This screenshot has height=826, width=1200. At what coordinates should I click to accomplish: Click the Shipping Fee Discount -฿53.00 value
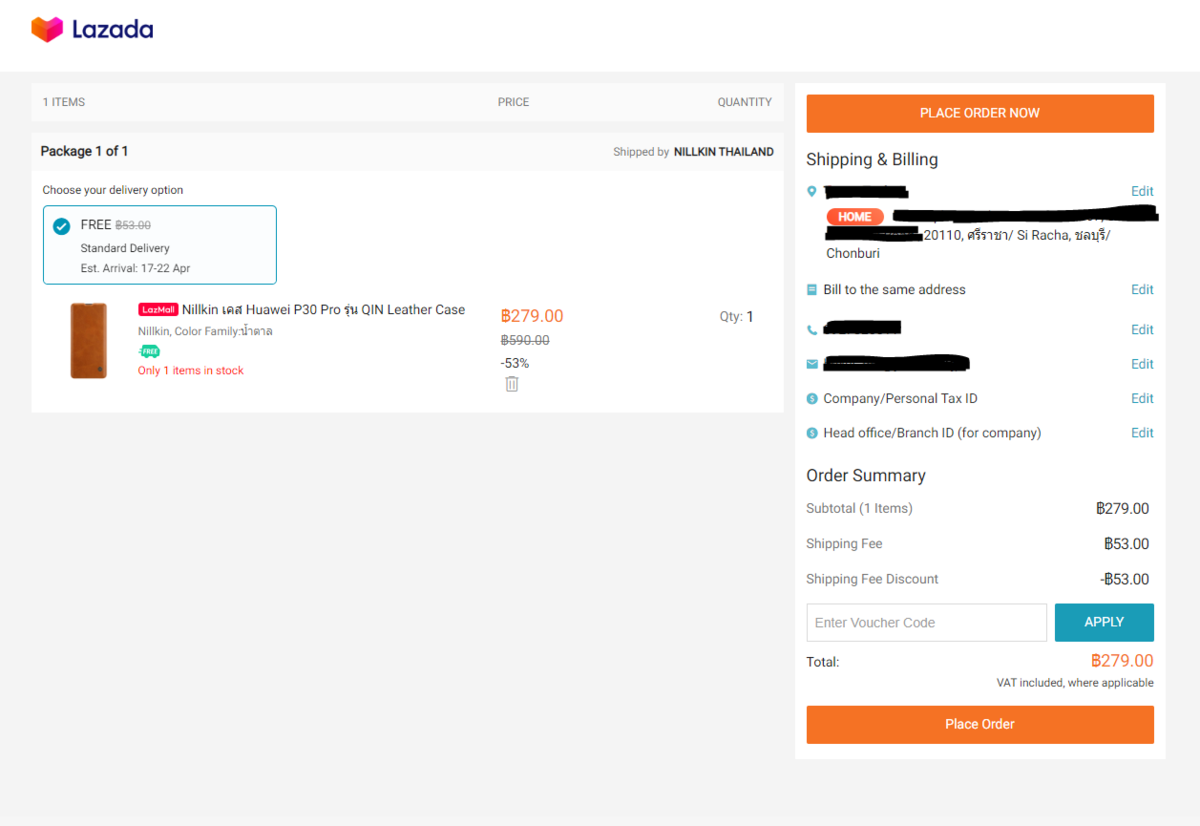pos(1125,579)
